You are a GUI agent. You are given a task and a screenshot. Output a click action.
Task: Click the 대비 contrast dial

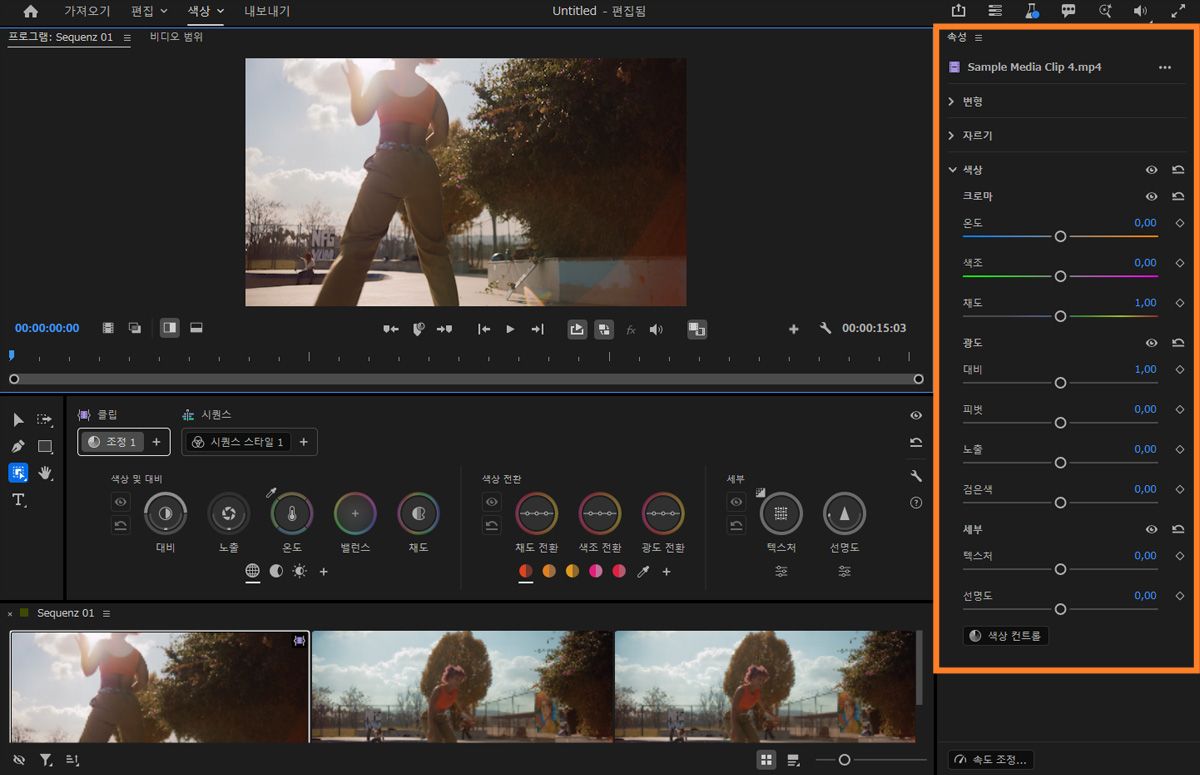point(165,514)
